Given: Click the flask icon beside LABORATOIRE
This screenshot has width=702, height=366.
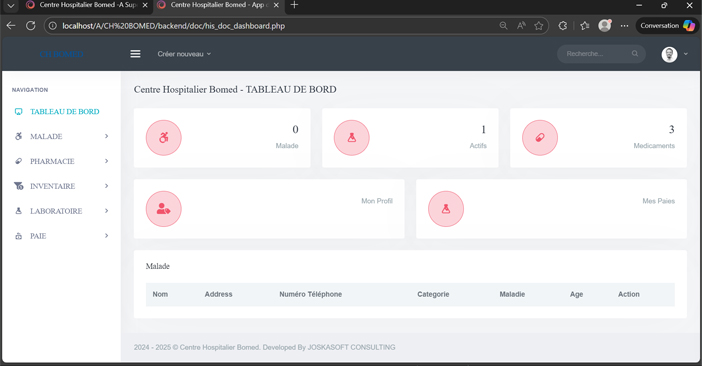Looking at the screenshot, I should (18, 211).
